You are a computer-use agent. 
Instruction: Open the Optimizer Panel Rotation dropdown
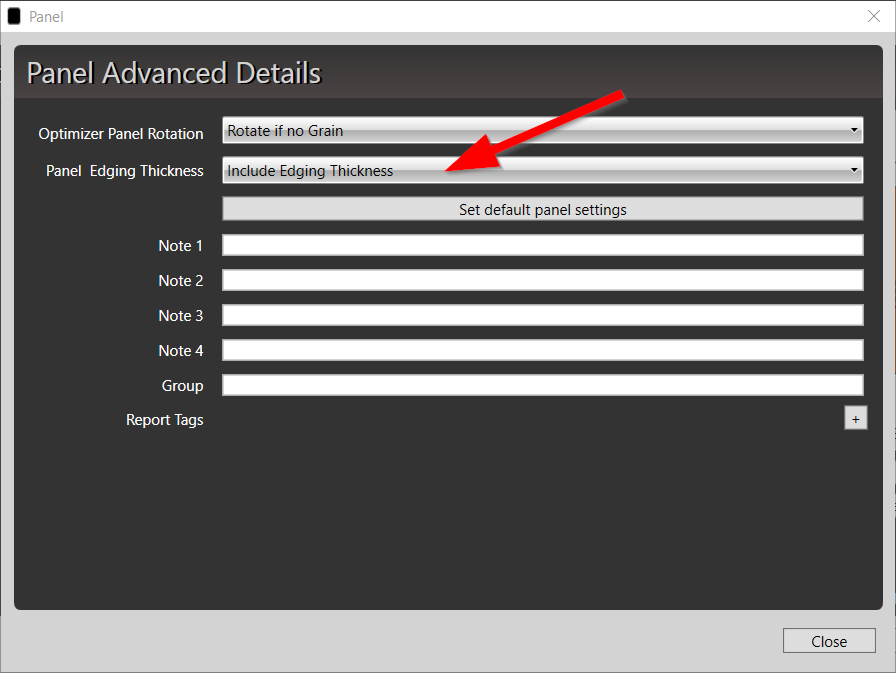point(542,130)
